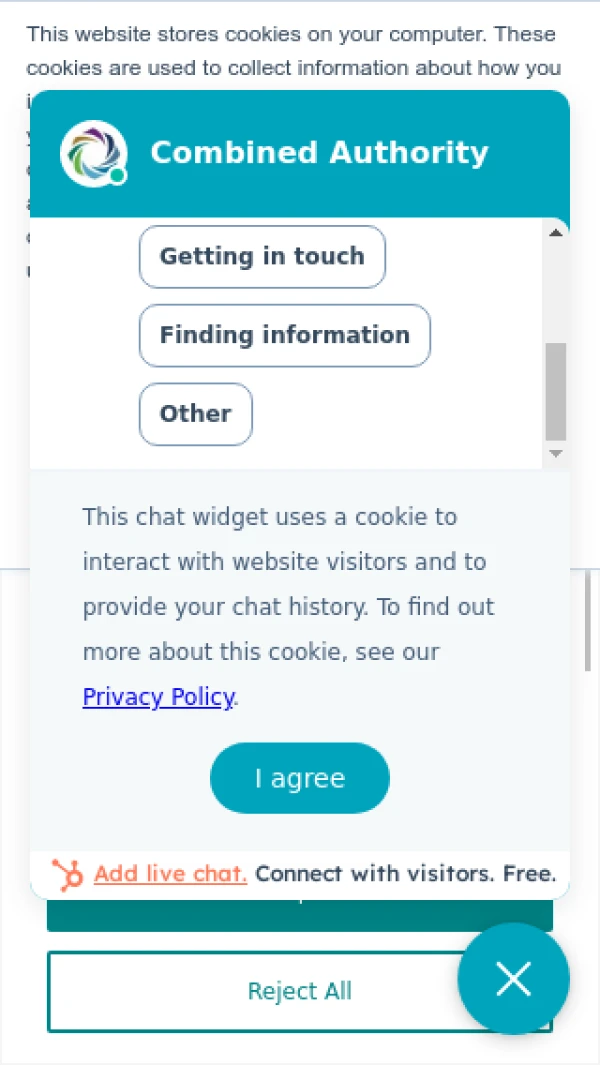This screenshot has height=1065, width=600.
Task: Select the Getting in touch option
Action: pos(262,257)
